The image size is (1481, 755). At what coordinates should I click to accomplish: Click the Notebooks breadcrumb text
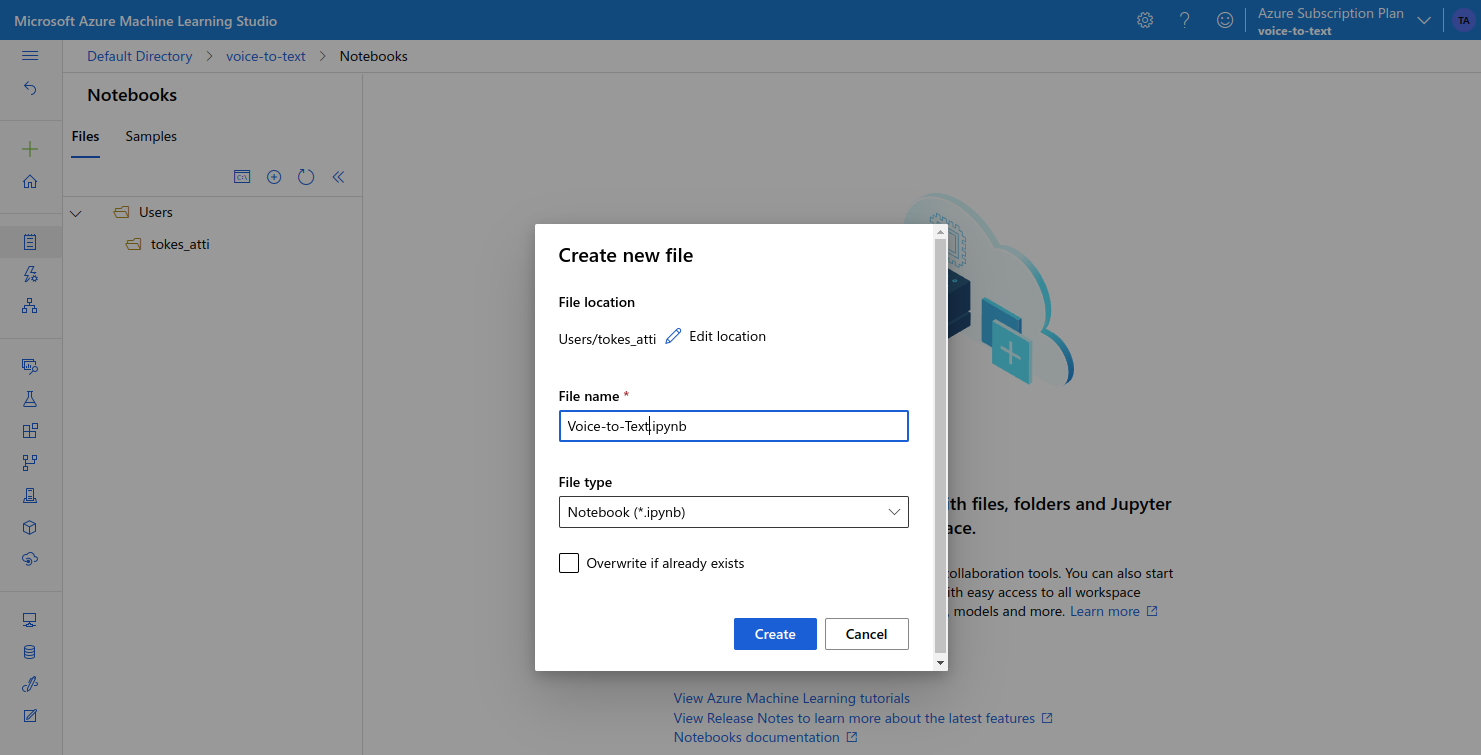pos(374,56)
